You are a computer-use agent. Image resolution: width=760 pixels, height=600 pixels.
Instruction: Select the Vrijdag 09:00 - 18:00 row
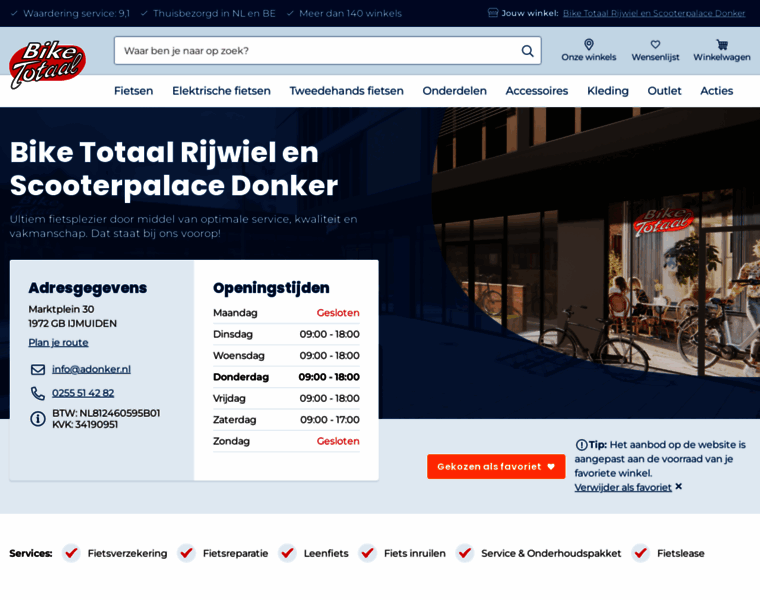[286, 398]
